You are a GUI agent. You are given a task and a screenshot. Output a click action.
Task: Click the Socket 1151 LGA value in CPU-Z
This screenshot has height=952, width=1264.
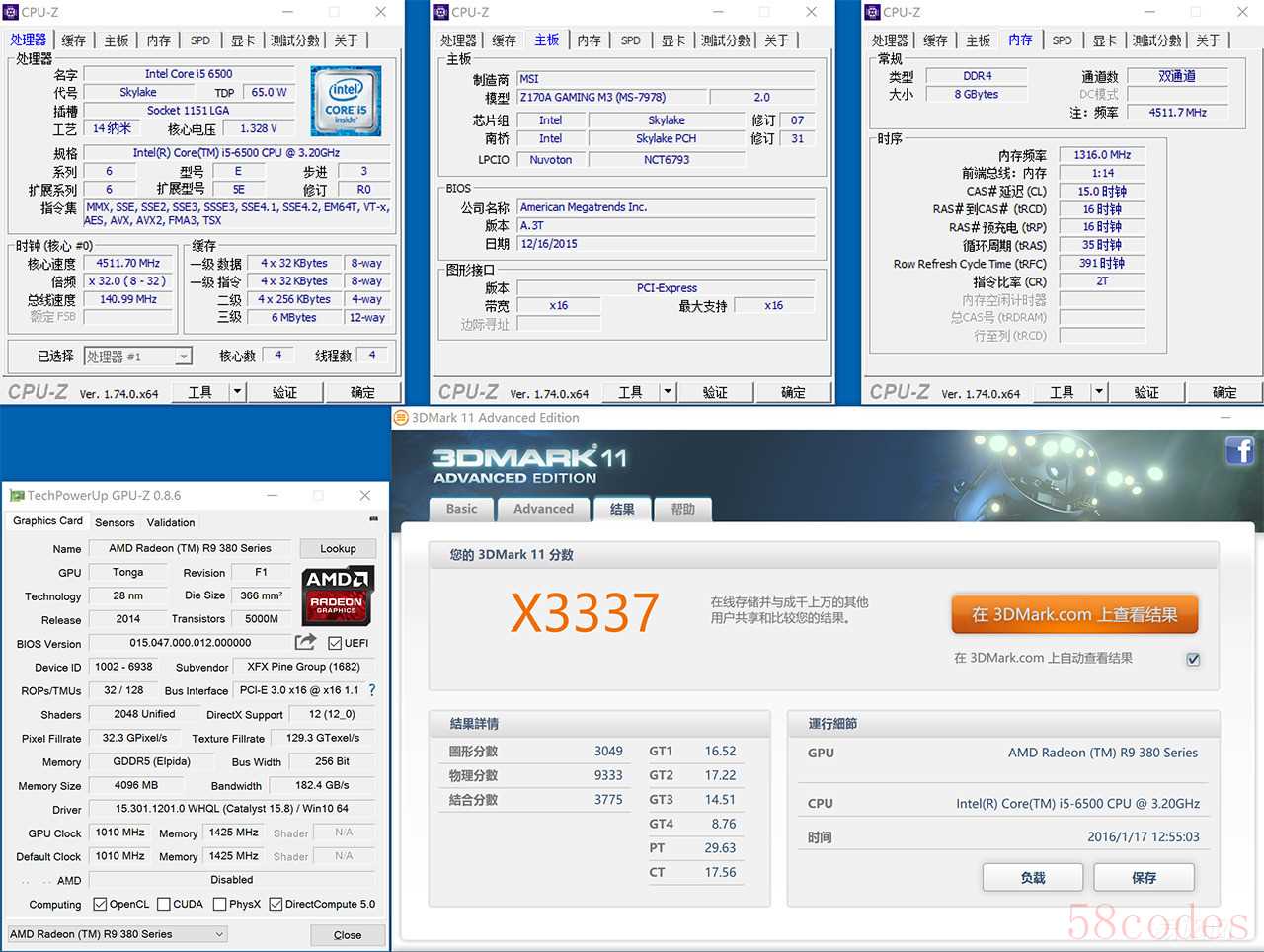coord(188,111)
